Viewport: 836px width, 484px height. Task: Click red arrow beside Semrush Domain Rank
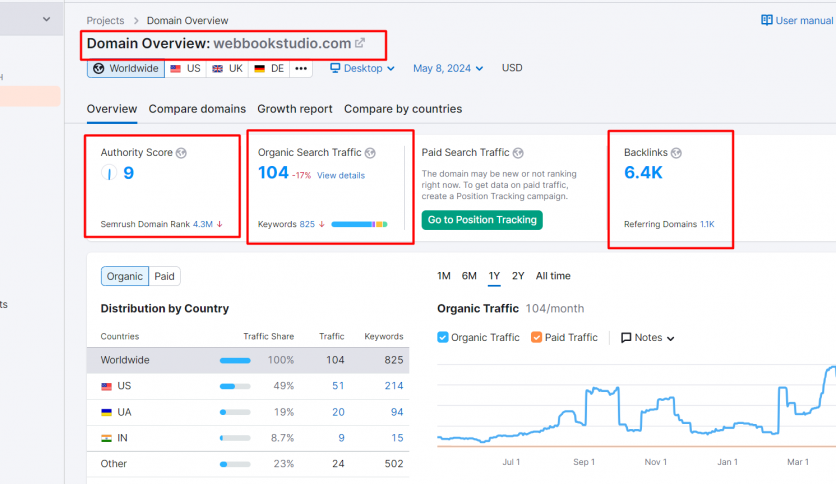point(219,224)
